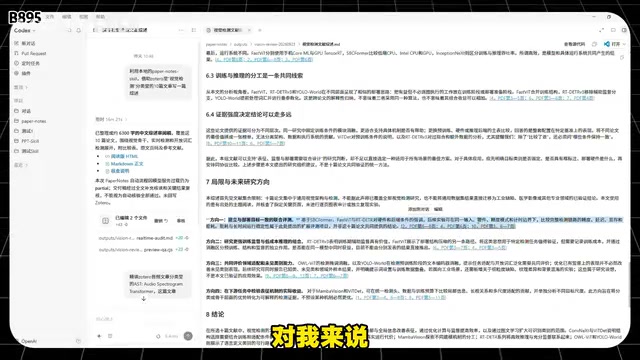Click the outputs breadcrumb segment
The height and width of the screenshot is (360, 640).
click(x=240, y=44)
